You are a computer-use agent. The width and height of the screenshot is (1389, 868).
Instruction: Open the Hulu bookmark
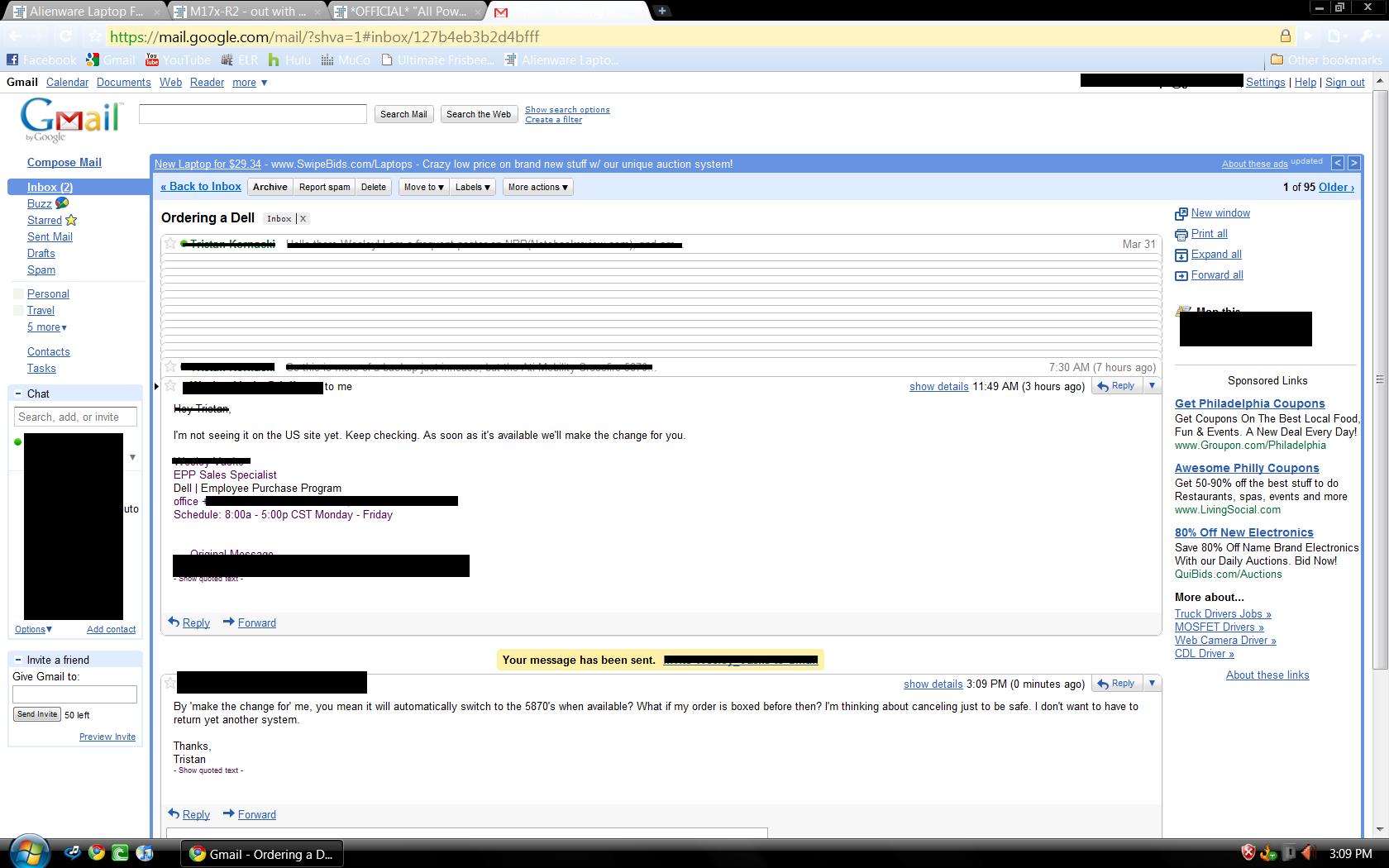(x=289, y=60)
